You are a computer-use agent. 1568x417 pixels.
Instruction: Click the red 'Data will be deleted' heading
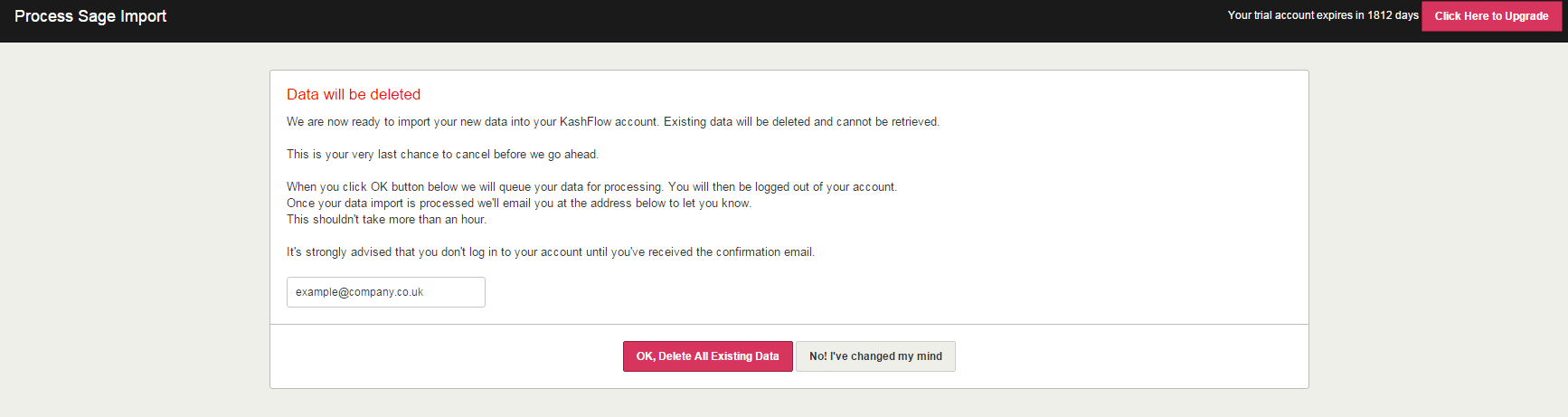pyautogui.click(x=353, y=94)
